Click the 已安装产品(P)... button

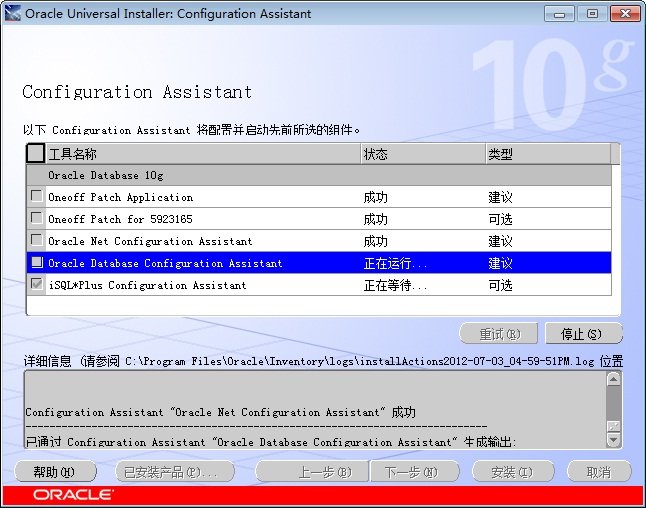pos(175,472)
